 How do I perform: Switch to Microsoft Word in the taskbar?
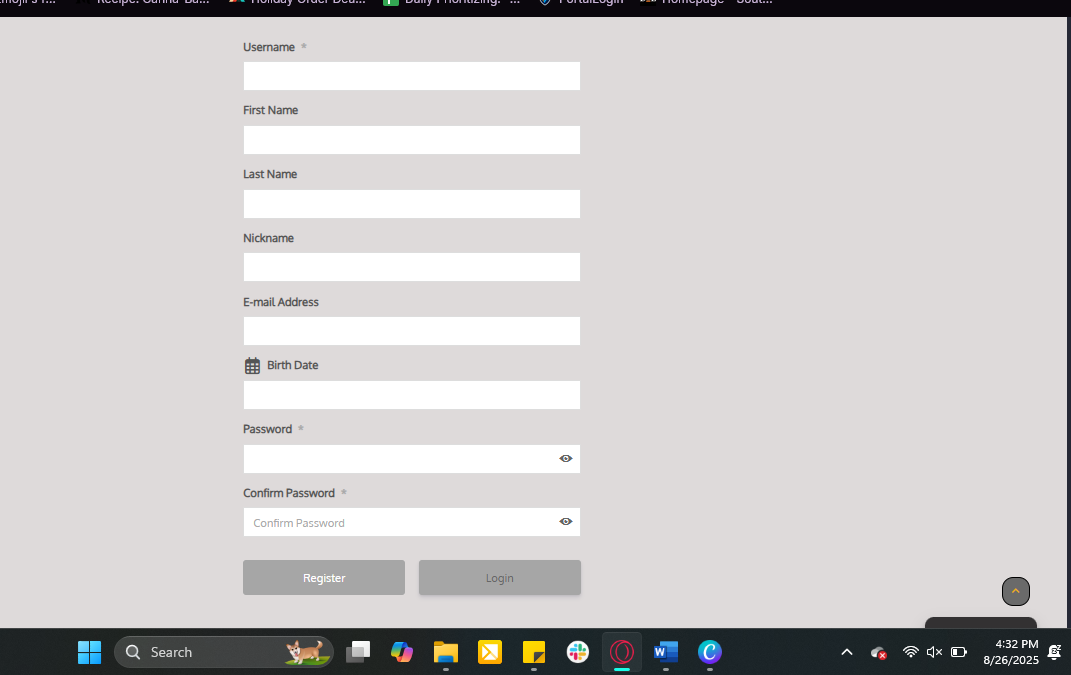pos(665,652)
